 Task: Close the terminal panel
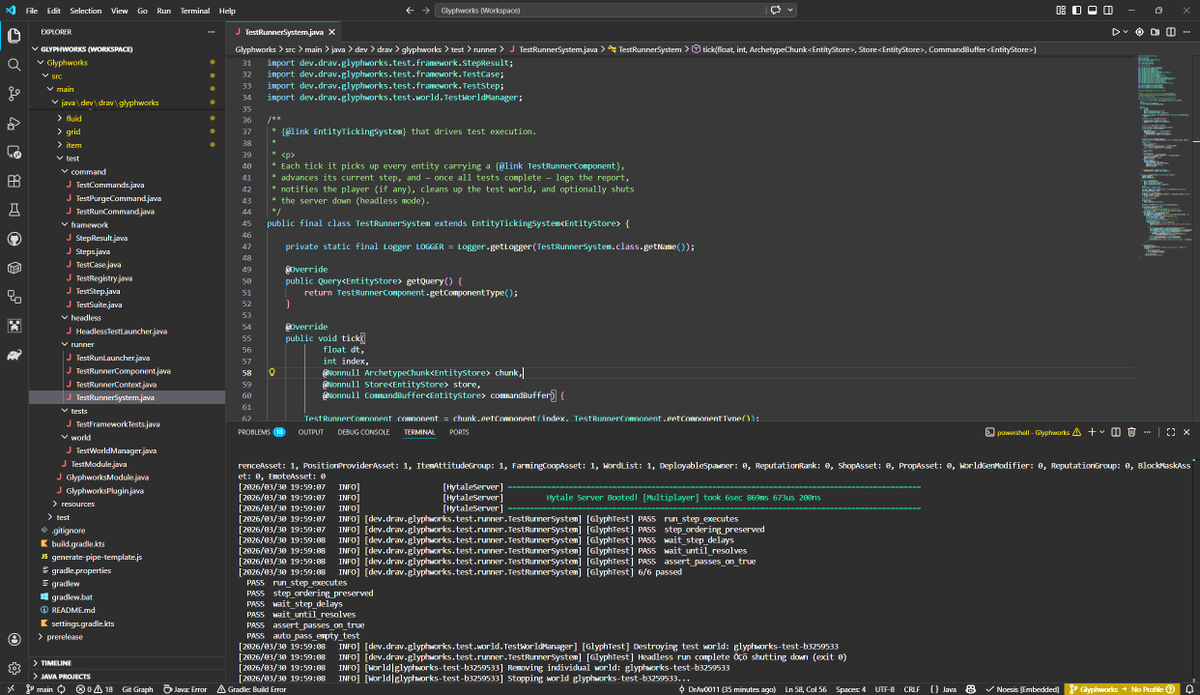pos(1186,432)
